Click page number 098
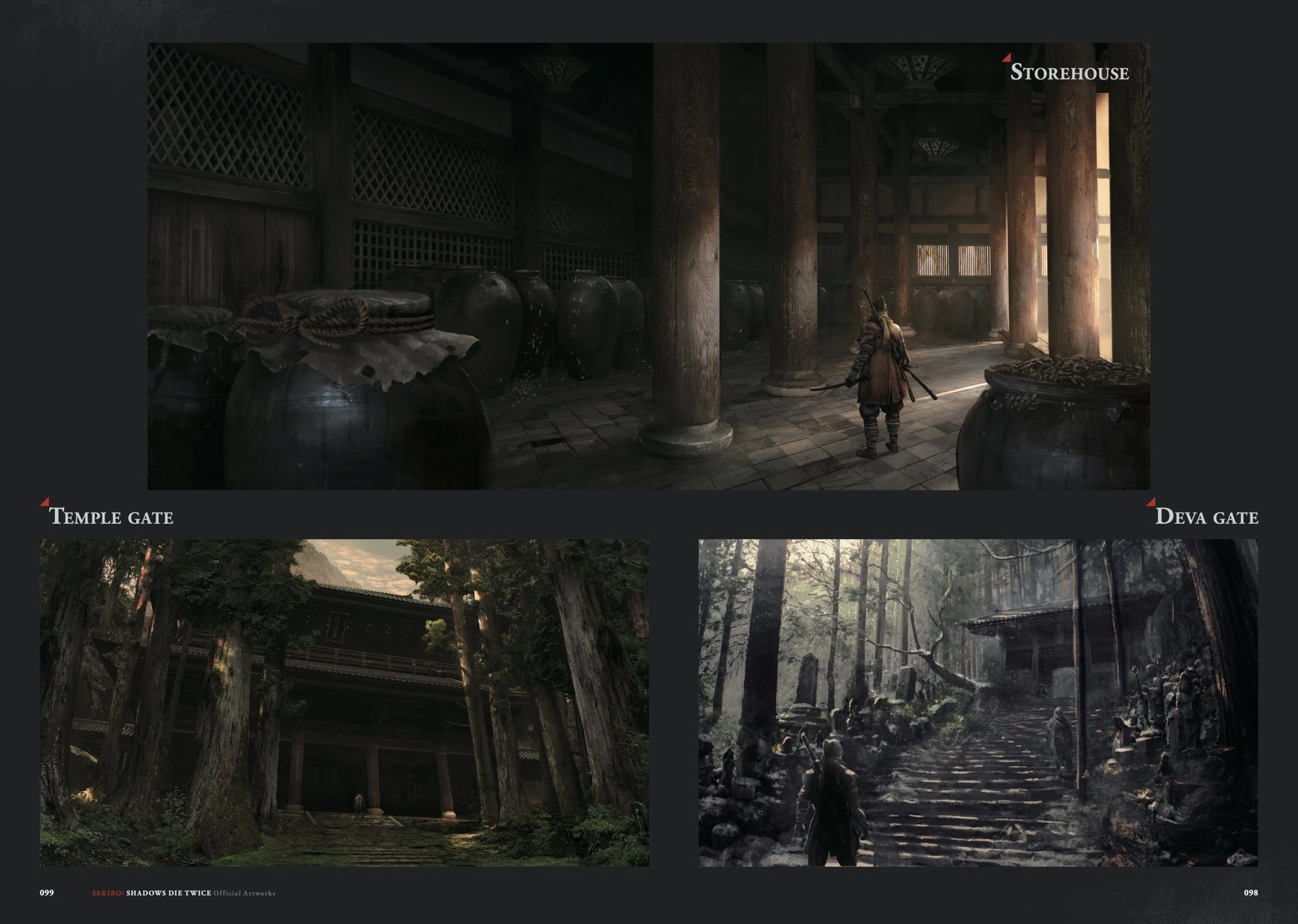 tap(1251, 892)
